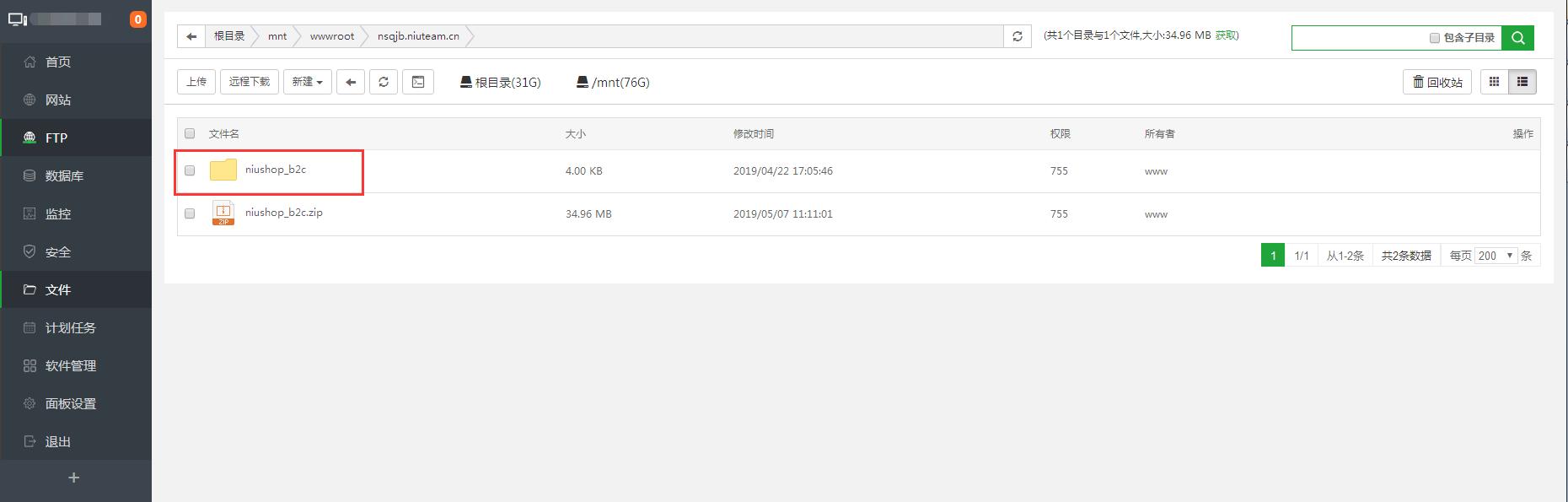Click permission 755 of niushop_b2c folder
Viewport: 1568px width, 502px height.
click(x=1059, y=171)
